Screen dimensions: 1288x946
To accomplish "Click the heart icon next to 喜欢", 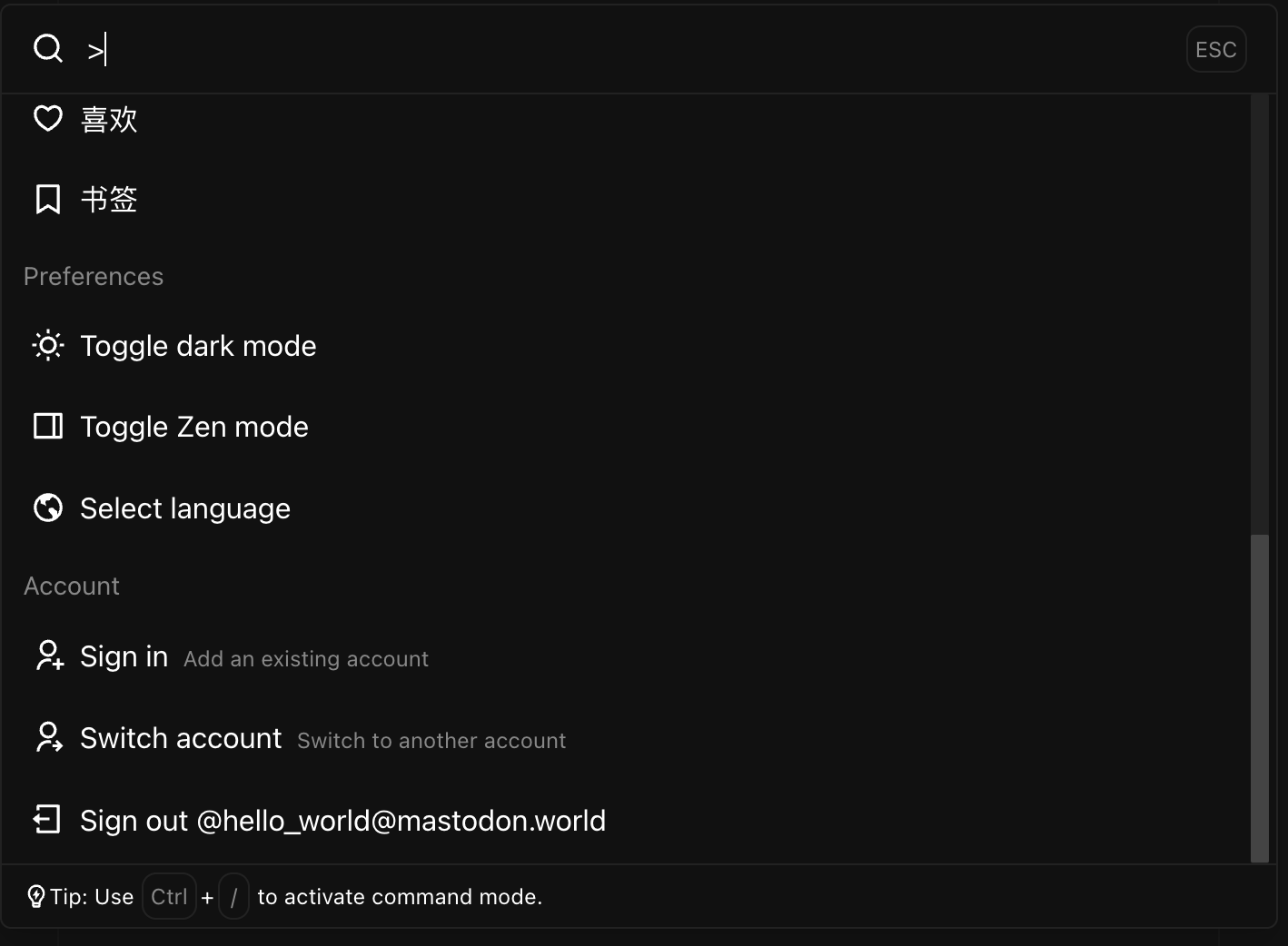I will 47,118.
